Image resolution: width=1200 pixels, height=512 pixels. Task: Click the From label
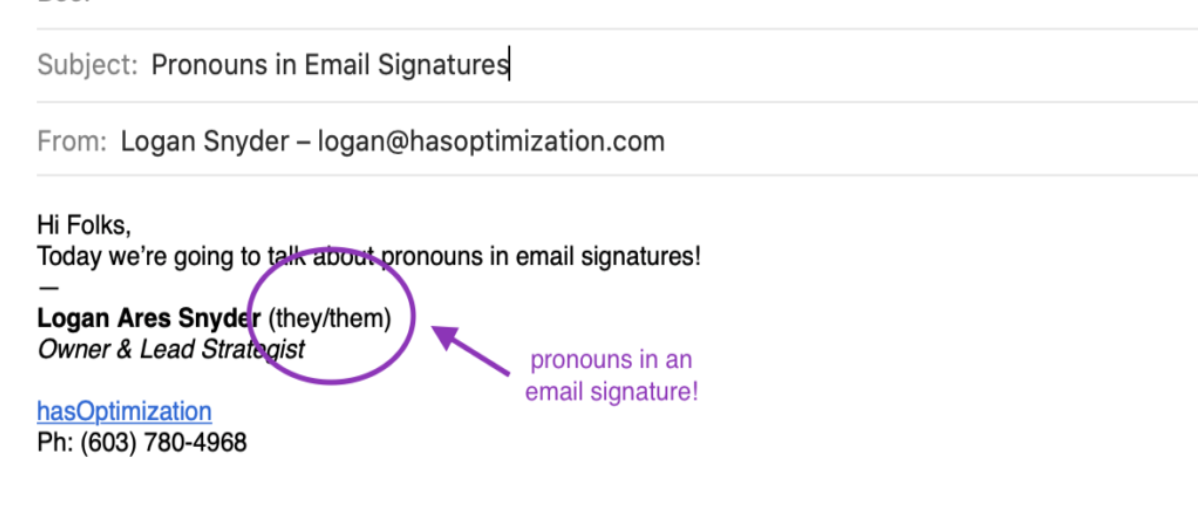71,142
